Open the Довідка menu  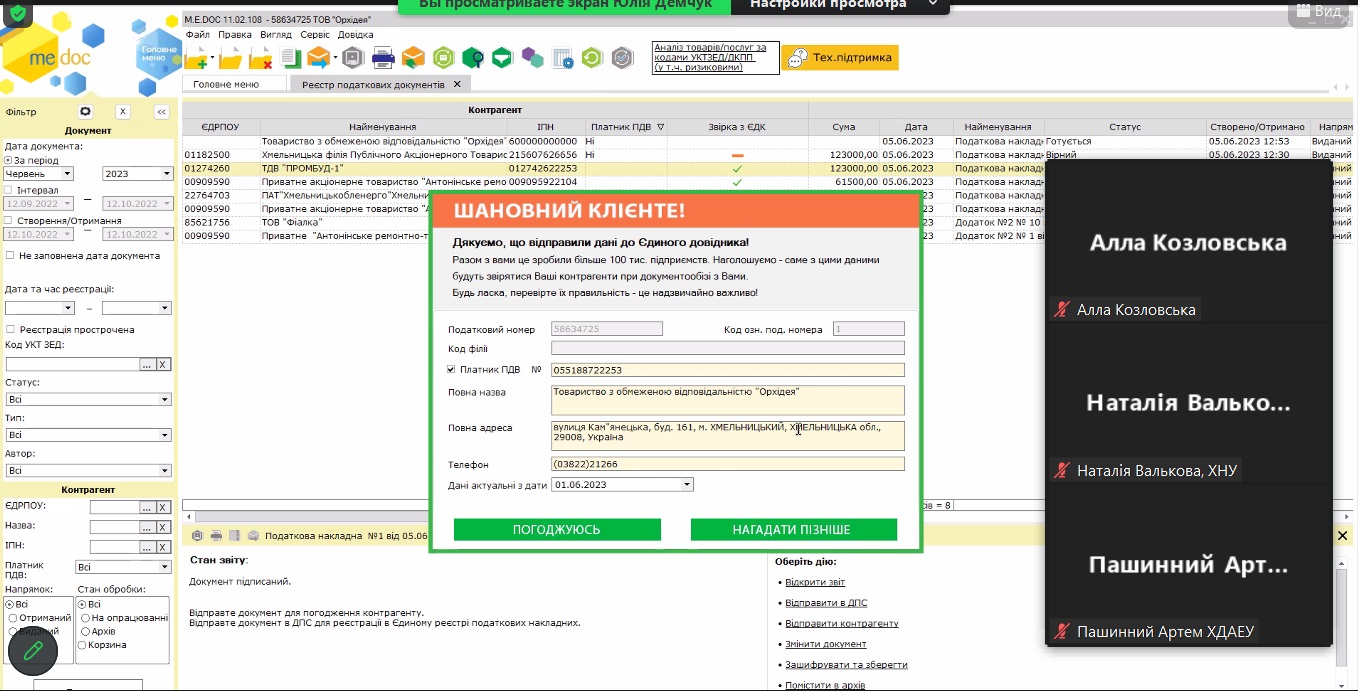(x=355, y=35)
